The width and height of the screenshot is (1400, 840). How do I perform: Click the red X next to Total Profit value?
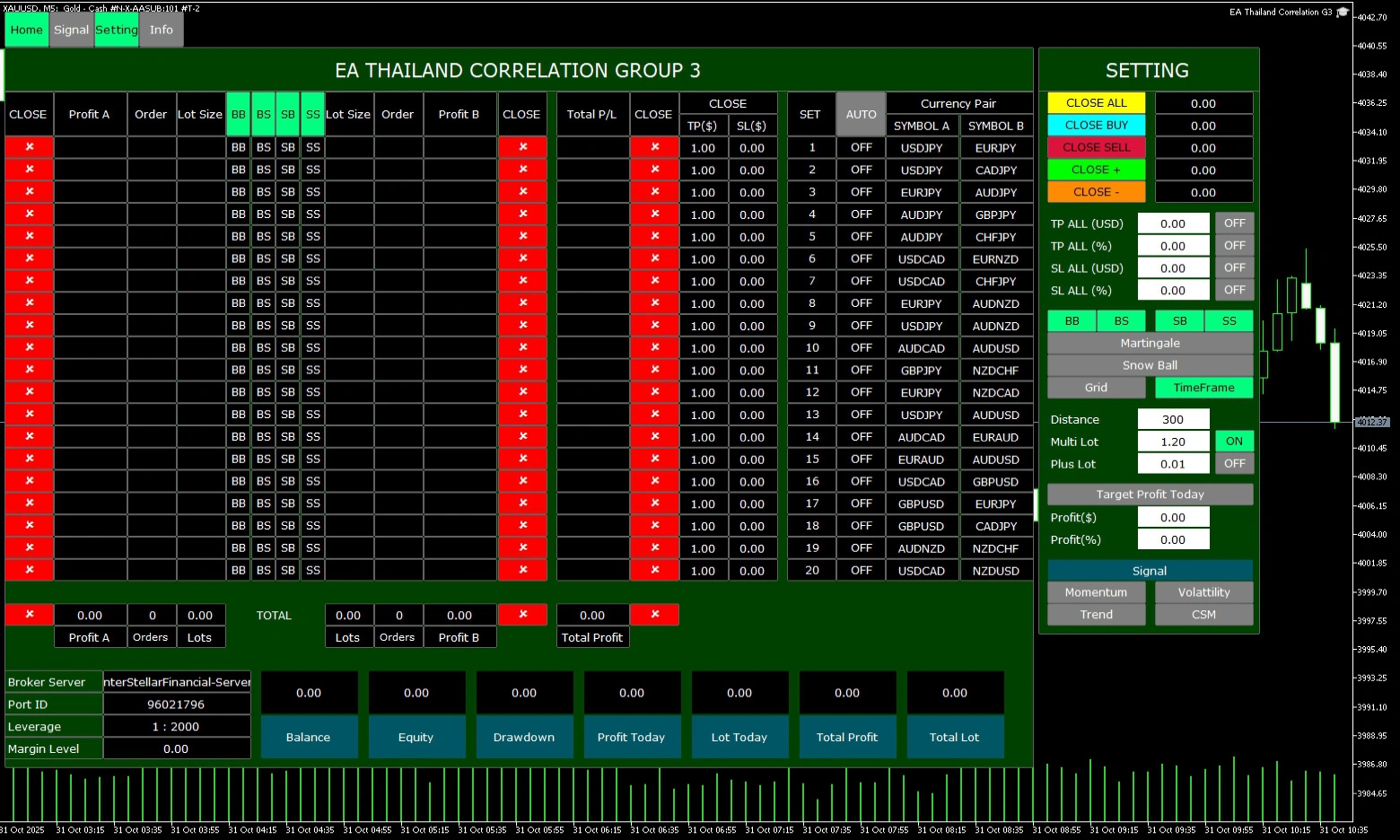654,615
